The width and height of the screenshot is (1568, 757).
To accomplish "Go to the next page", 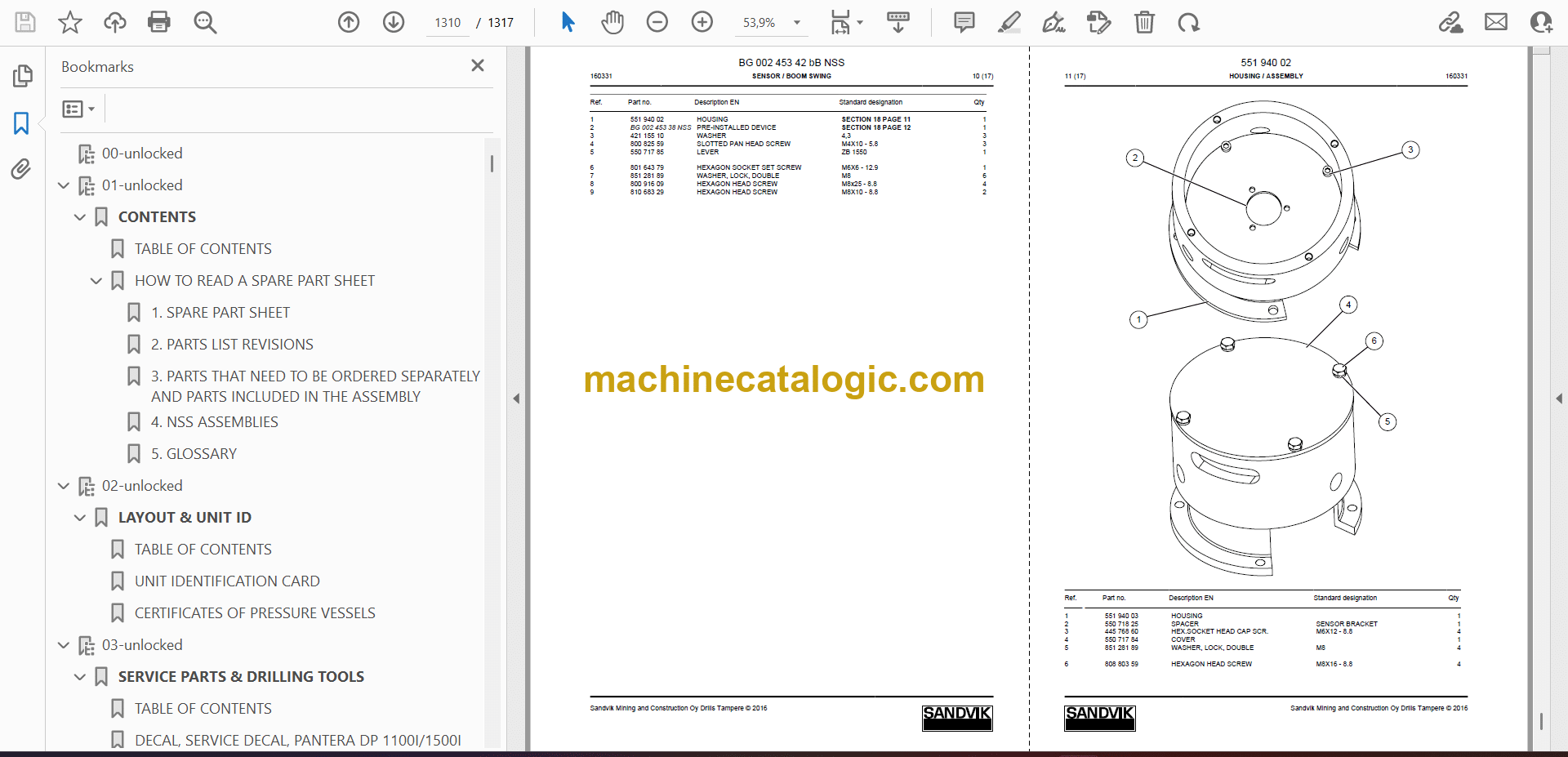I will [x=394, y=22].
